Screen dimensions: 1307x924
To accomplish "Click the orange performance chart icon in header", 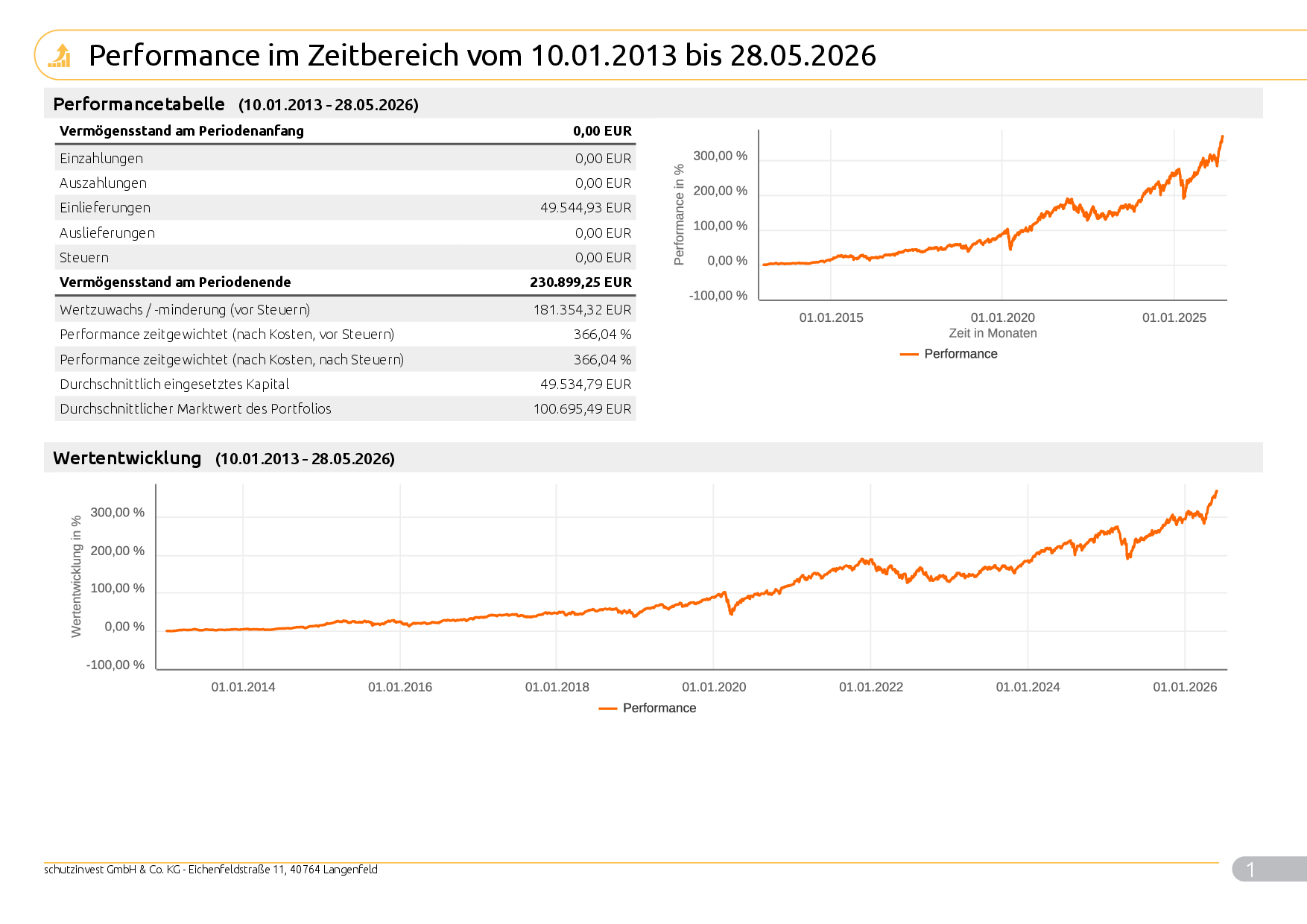I will 60,55.
